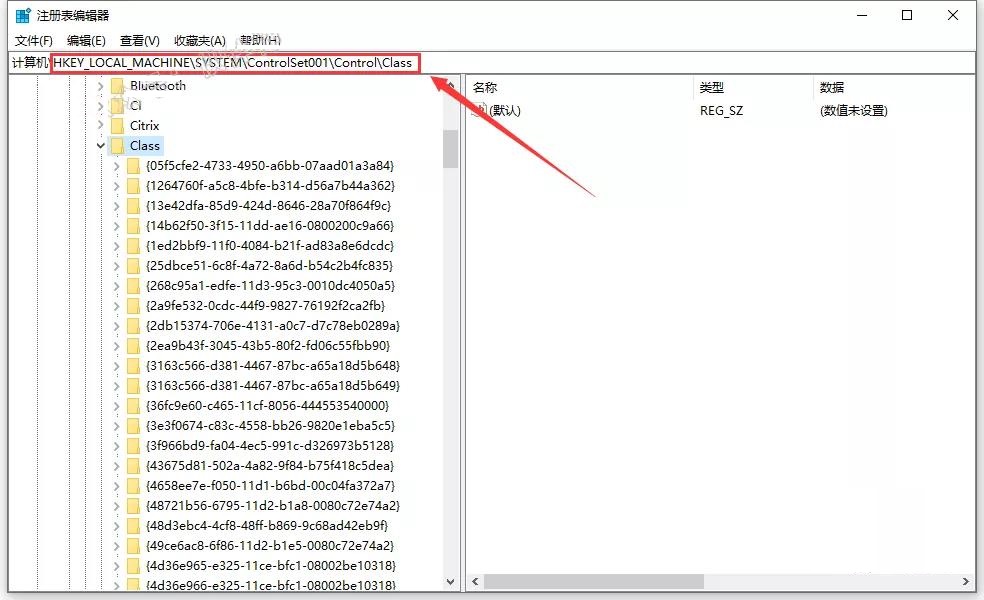Click folder icon of {4d36e965-e325-11ce-bfc1-08002be10318}
Viewport: 984px width, 600px height.
pyautogui.click(x=133, y=566)
